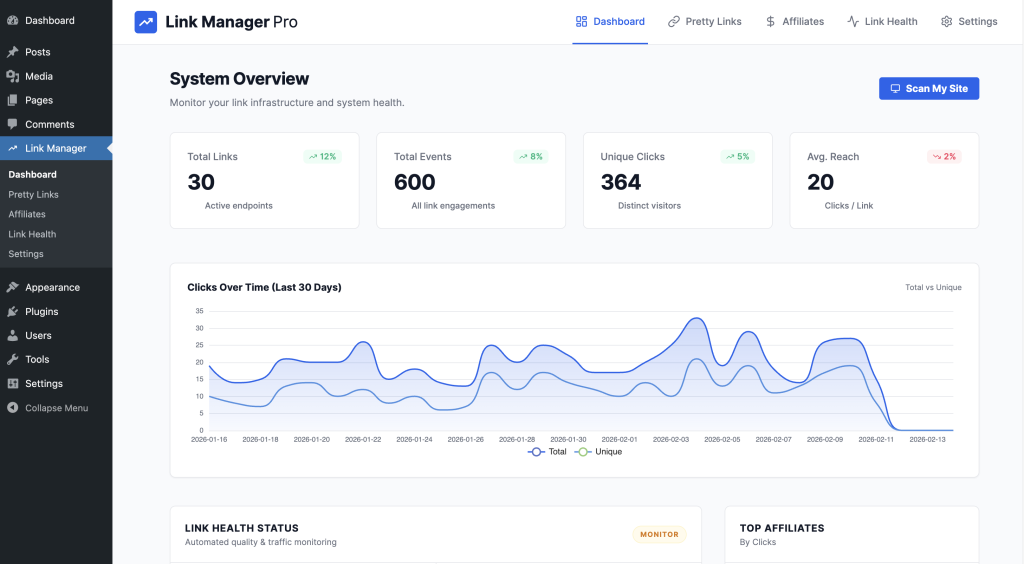Click the Total Links 12% trend badge
The width and height of the screenshot is (1024, 564).
coord(322,156)
